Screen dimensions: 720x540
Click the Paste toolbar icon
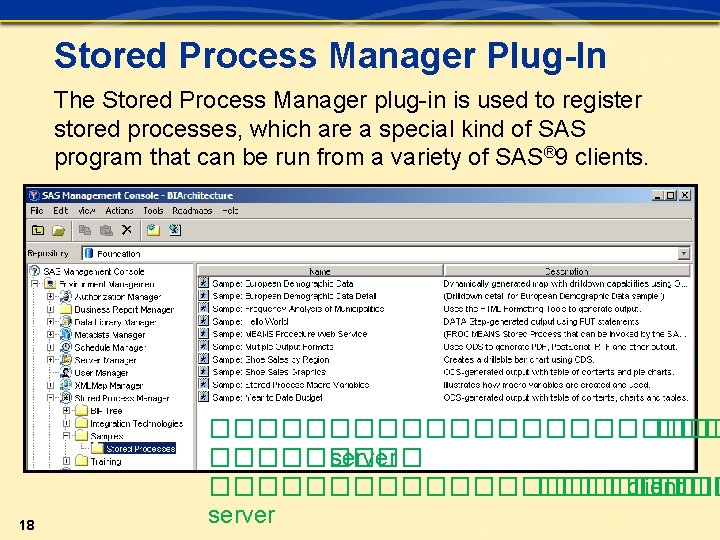pos(106,230)
